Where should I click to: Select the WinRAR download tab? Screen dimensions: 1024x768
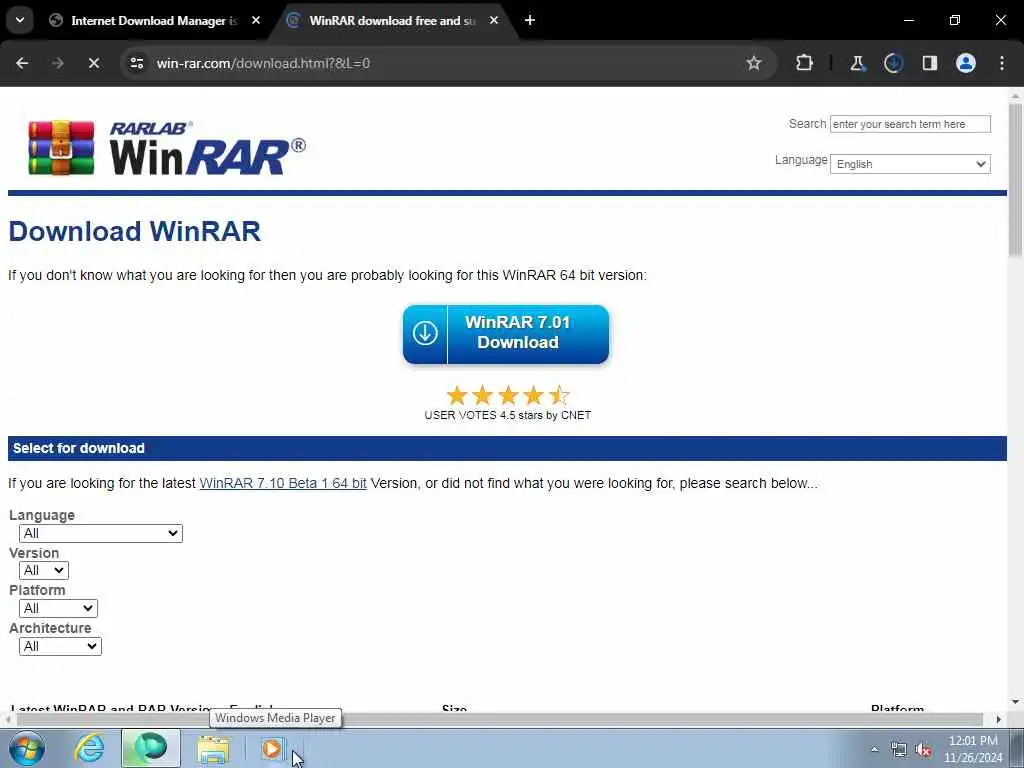click(x=392, y=20)
